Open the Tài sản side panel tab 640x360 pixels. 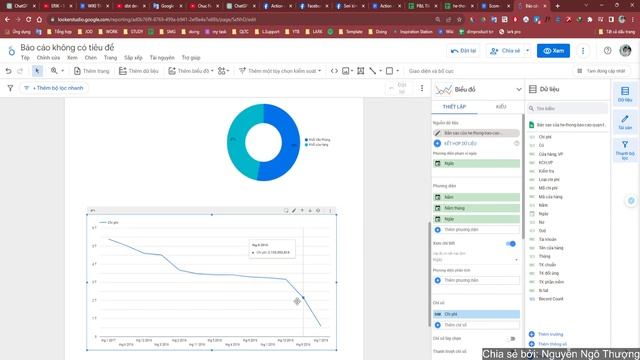point(624,122)
